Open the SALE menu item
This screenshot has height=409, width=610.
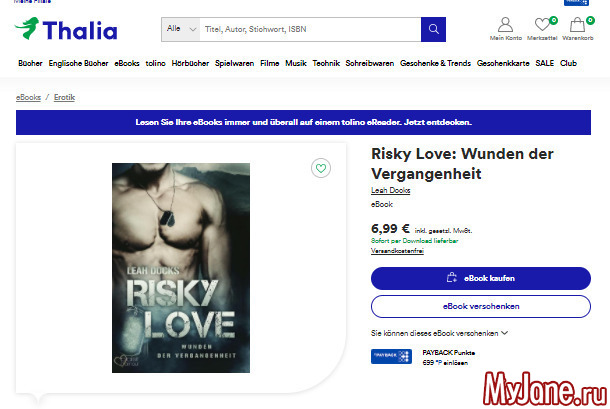[545, 63]
